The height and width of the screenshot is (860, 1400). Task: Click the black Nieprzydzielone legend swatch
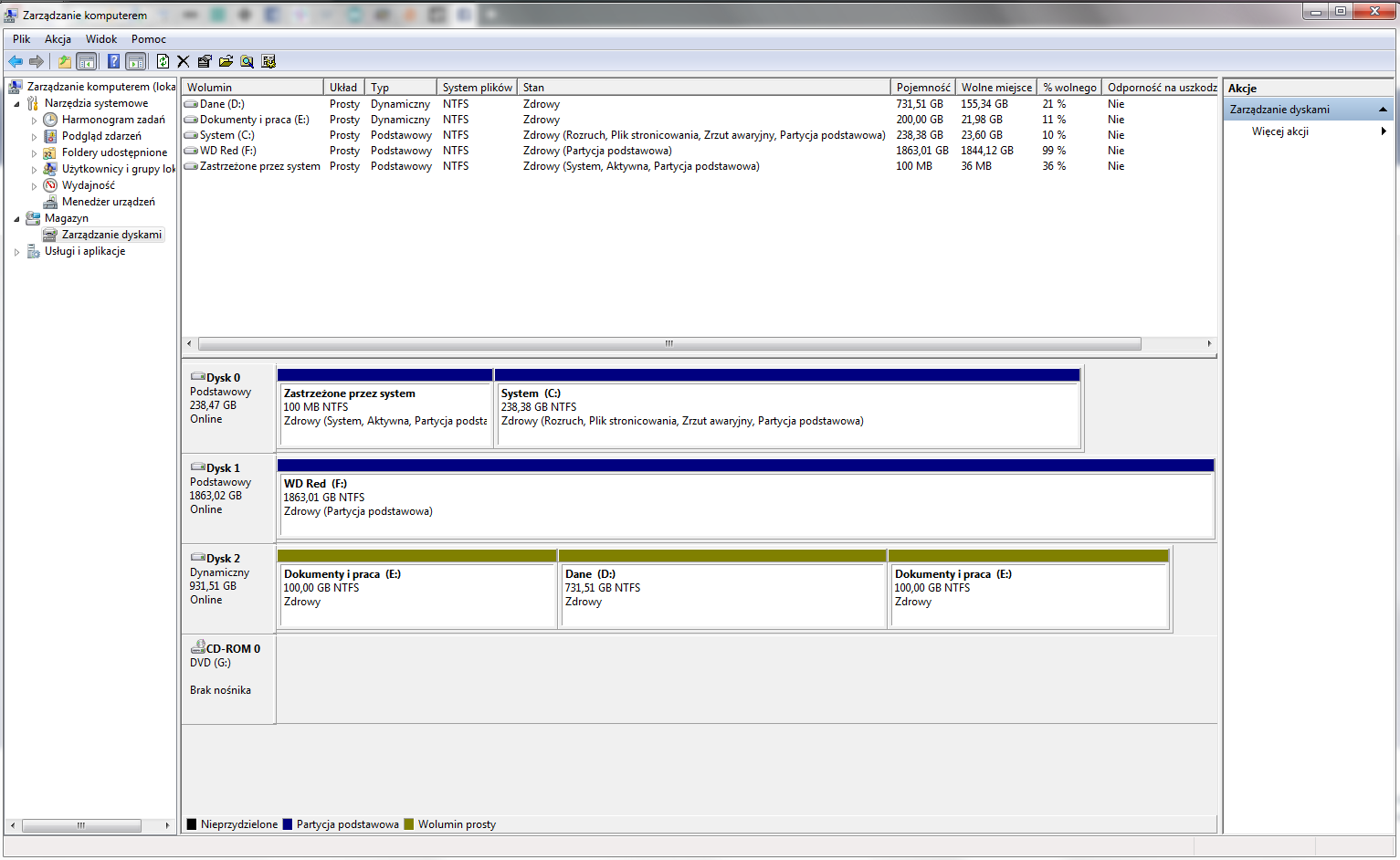[192, 824]
